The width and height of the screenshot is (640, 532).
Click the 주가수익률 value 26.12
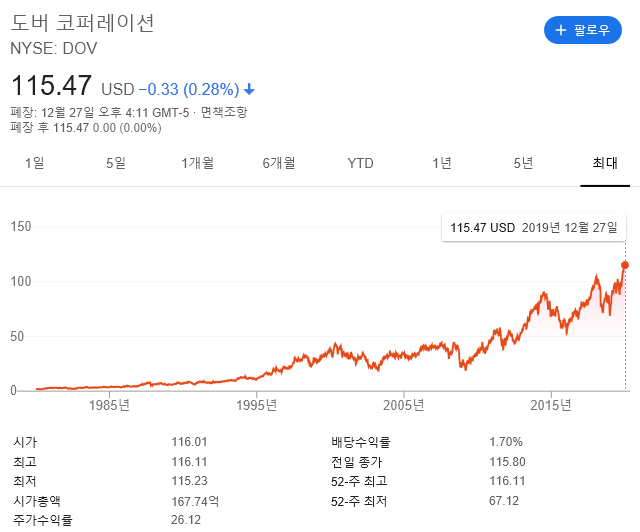(186, 520)
